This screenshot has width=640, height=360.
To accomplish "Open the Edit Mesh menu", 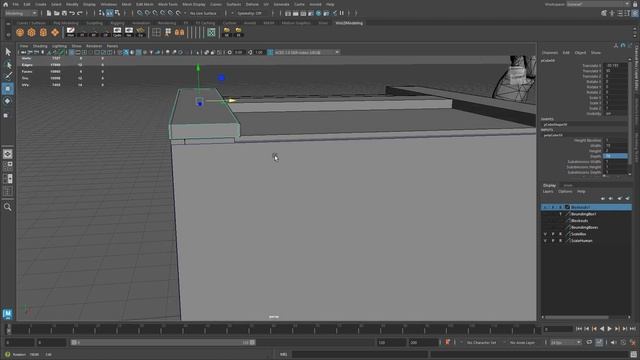I will pos(144,4).
